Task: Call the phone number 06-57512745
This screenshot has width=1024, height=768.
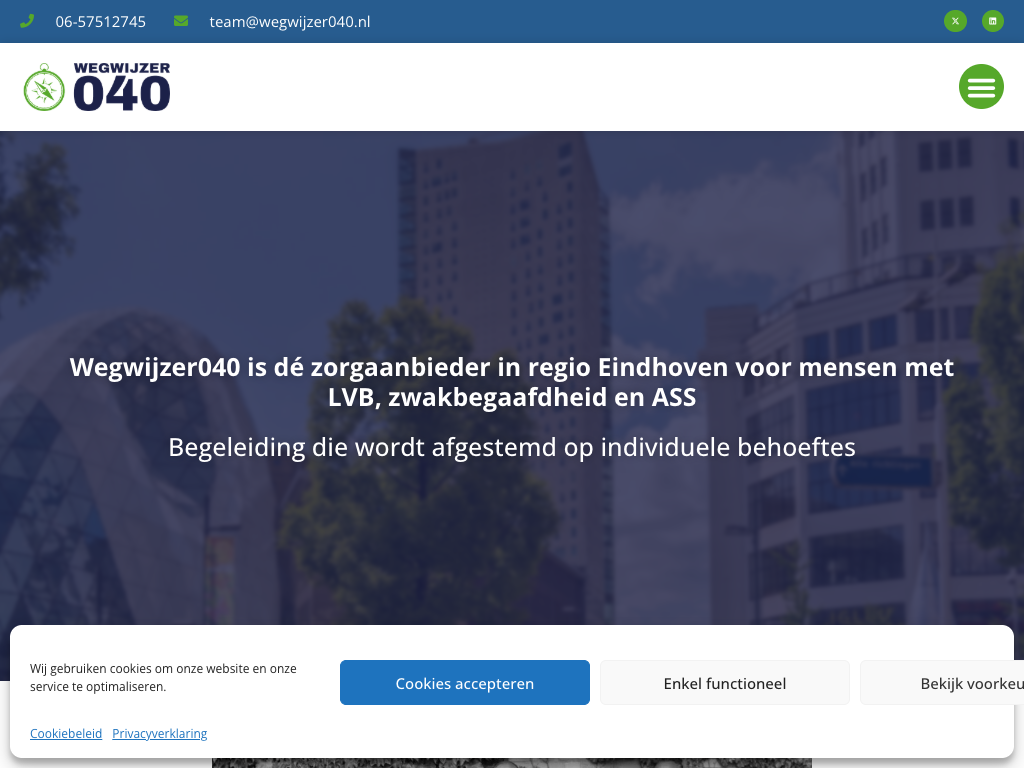Action: [x=100, y=21]
